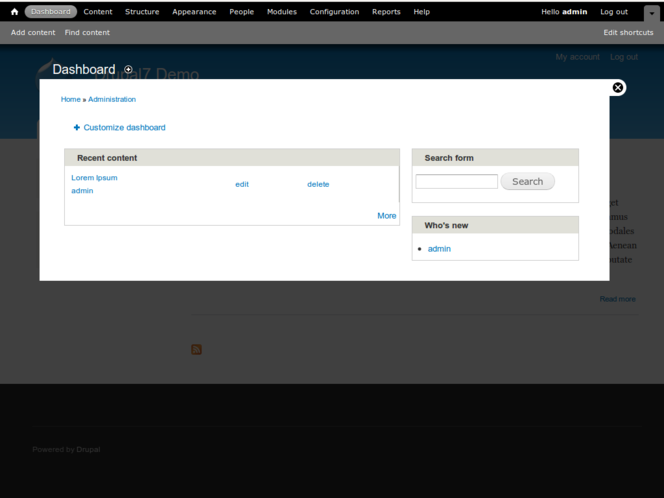
Task: Edit the Lorem Ipsum content
Action: (242, 185)
